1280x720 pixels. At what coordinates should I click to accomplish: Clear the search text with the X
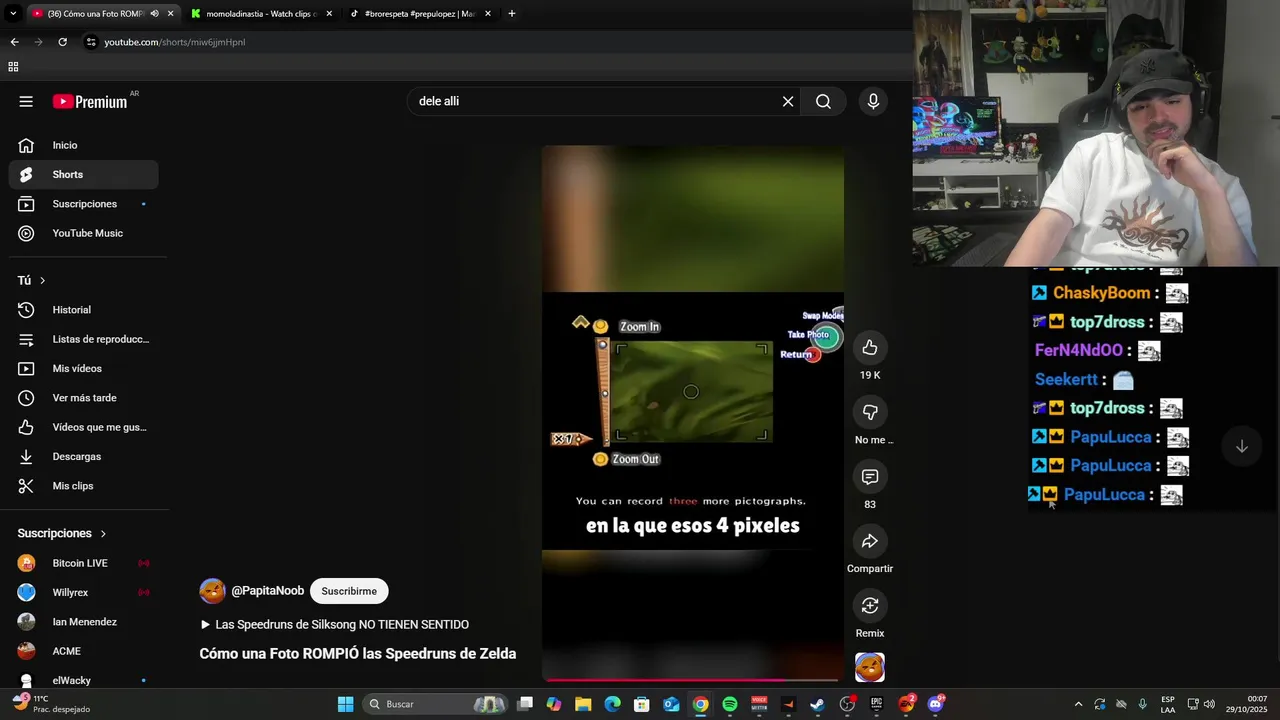pos(788,101)
